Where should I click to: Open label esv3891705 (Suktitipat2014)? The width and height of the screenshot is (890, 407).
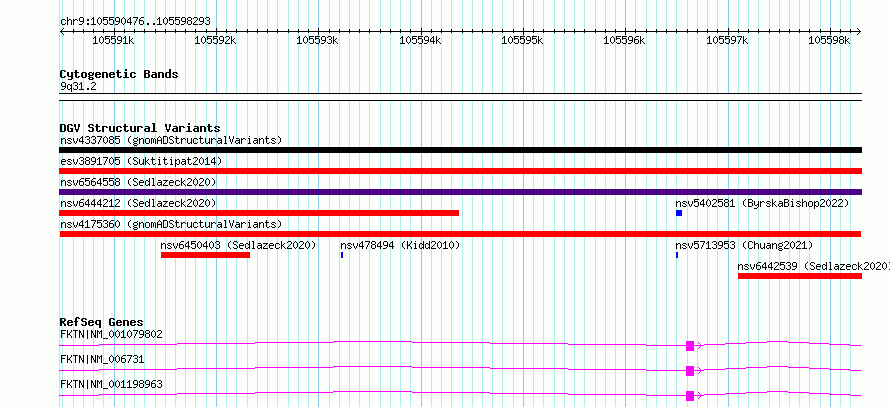click(x=141, y=161)
